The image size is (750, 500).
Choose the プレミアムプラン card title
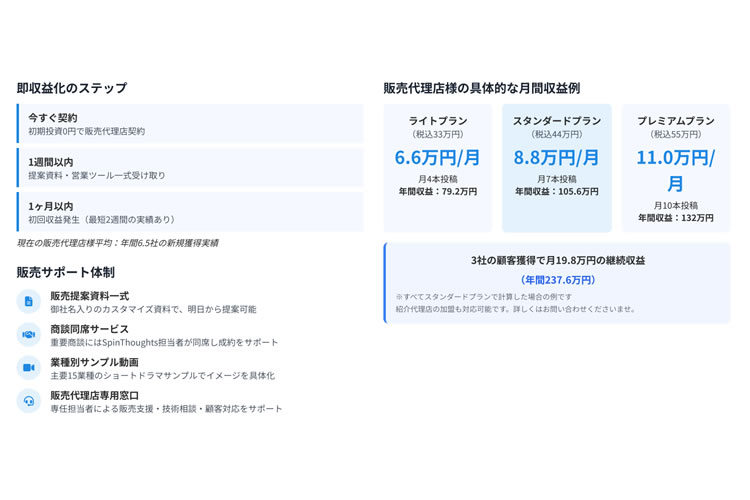click(x=675, y=120)
